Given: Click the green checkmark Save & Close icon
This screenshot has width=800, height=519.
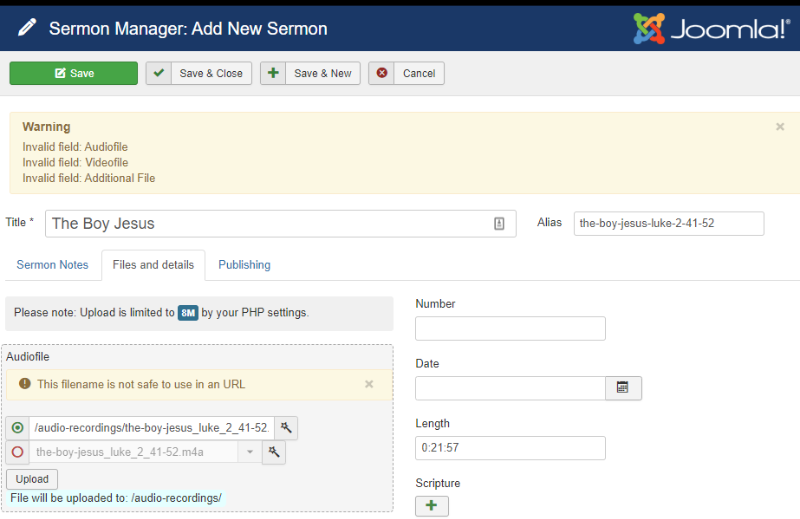Looking at the screenshot, I should coord(159,73).
